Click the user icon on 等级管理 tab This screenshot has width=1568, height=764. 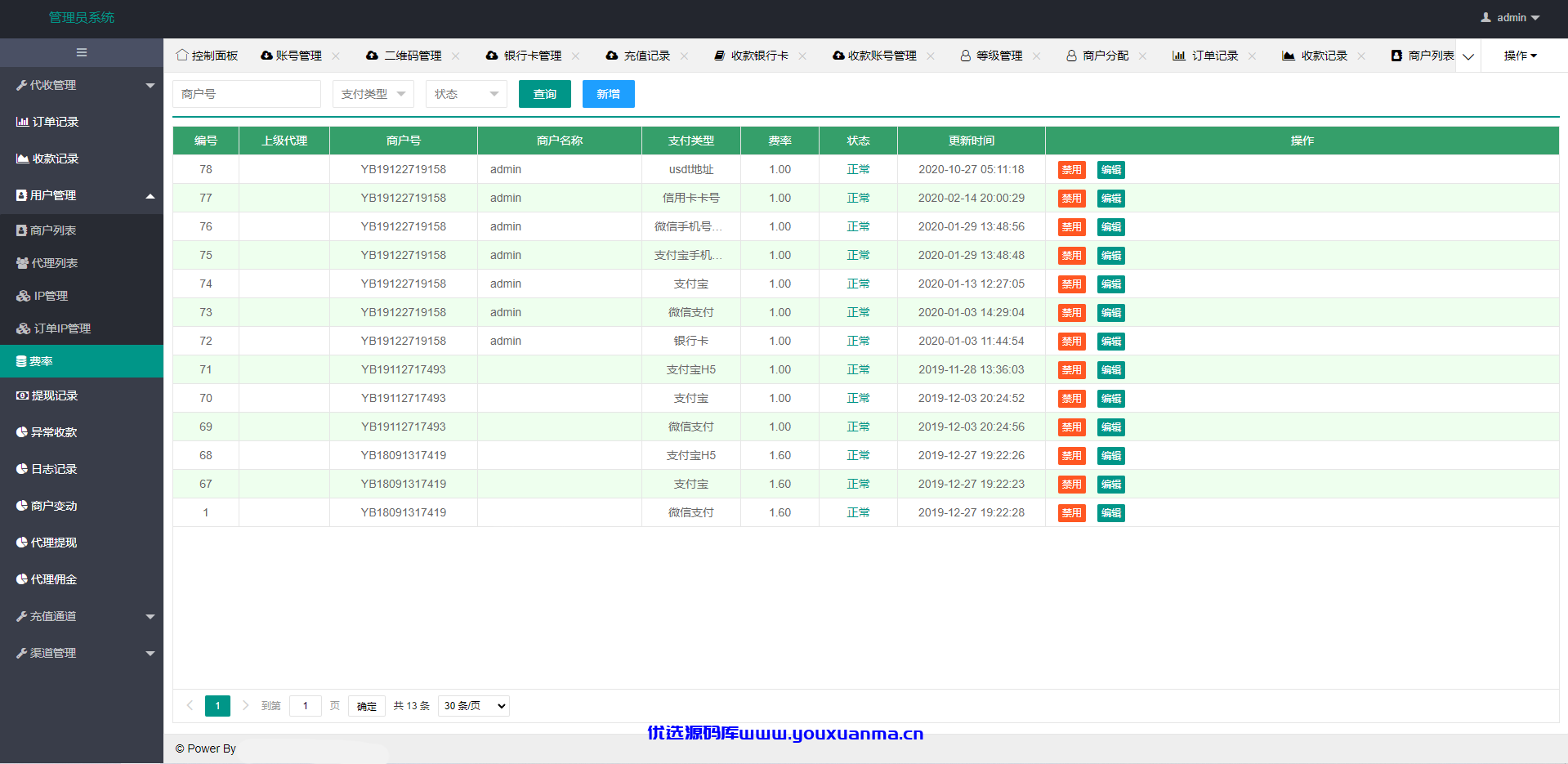tap(966, 56)
